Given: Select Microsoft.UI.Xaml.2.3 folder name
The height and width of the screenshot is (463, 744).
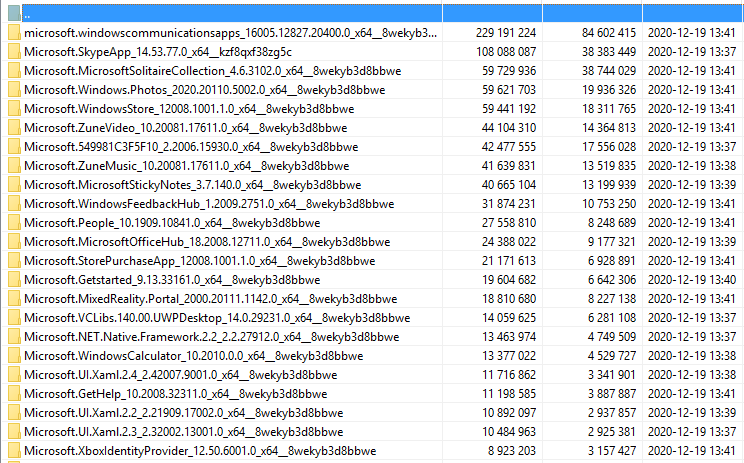Looking at the screenshot, I should pyautogui.click(x=184, y=431).
